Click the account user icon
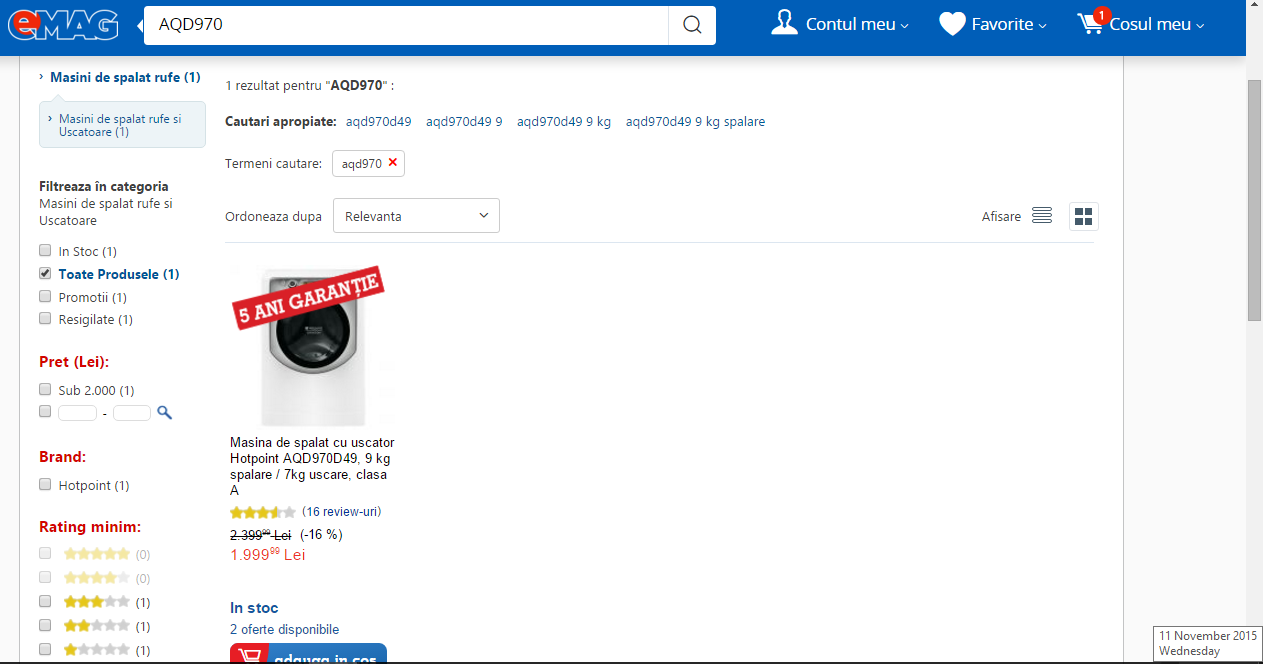1263x664 pixels. [x=784, y=23]
